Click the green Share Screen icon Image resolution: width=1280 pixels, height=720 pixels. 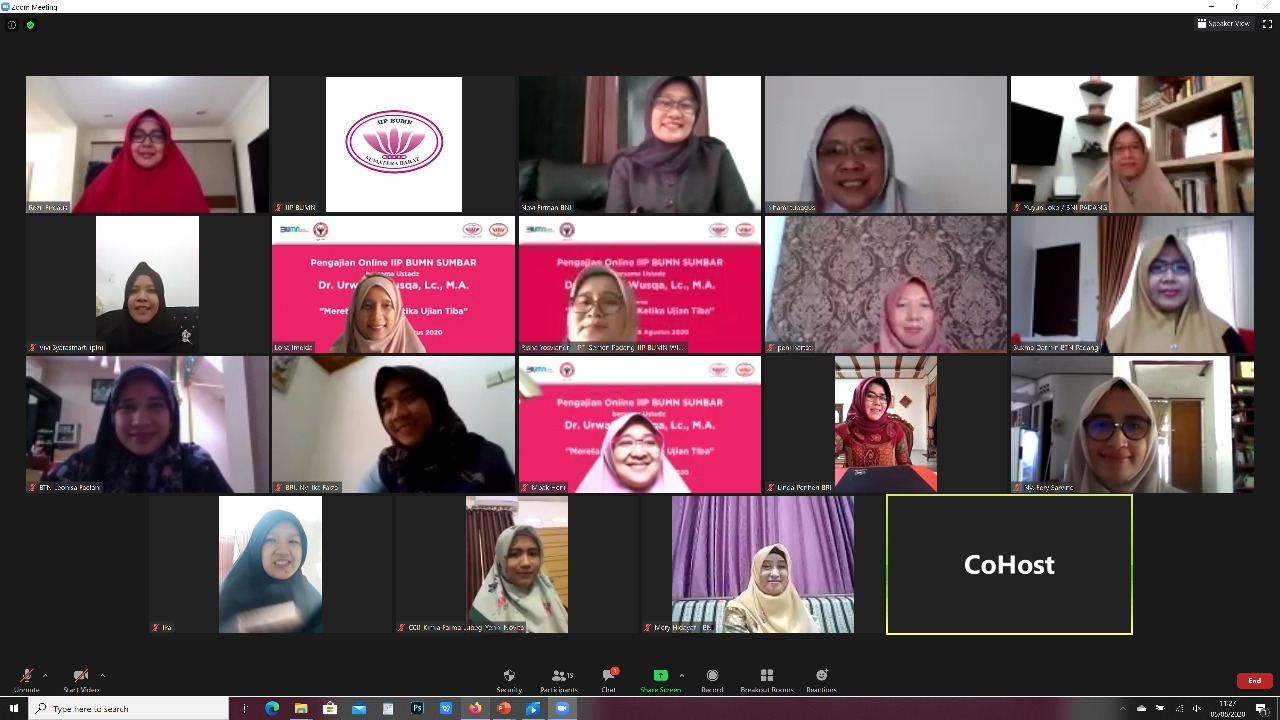(x=660, y=676)
